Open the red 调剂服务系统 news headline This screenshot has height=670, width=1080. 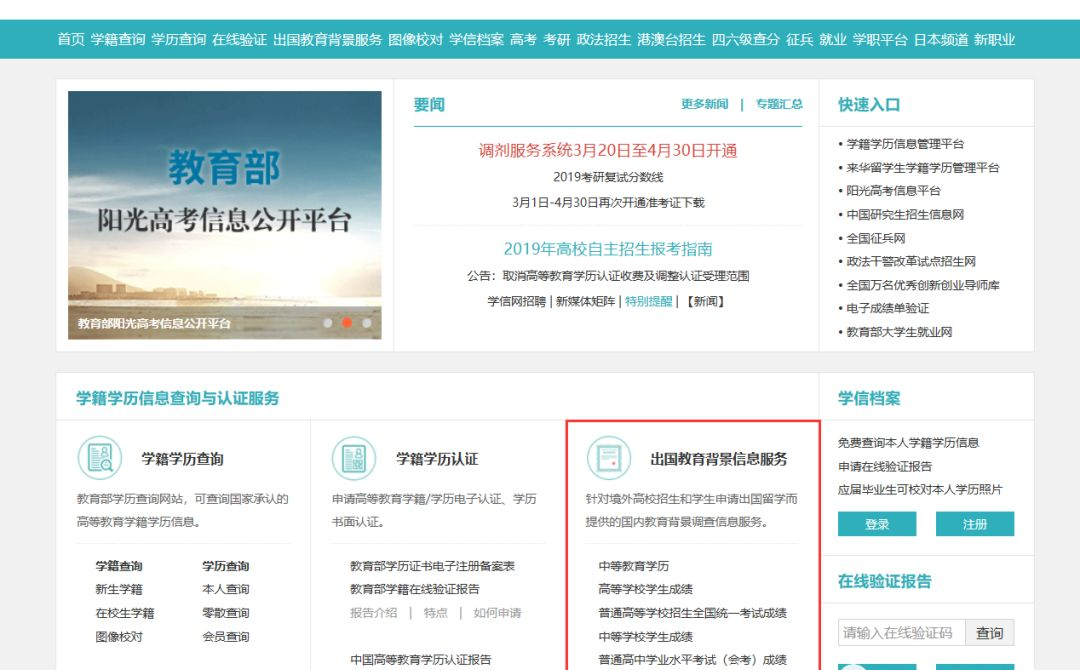(607, 151)
